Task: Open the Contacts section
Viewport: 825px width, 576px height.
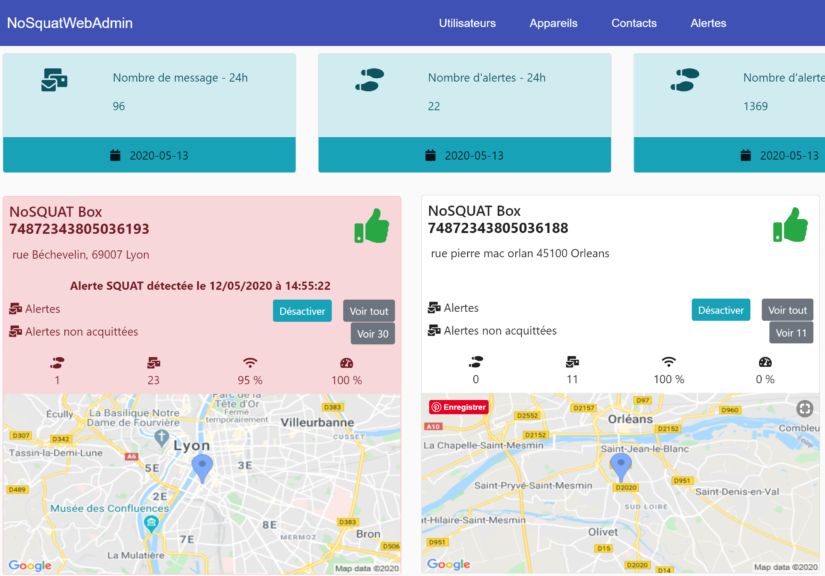Action: click(x=634, y=23)
